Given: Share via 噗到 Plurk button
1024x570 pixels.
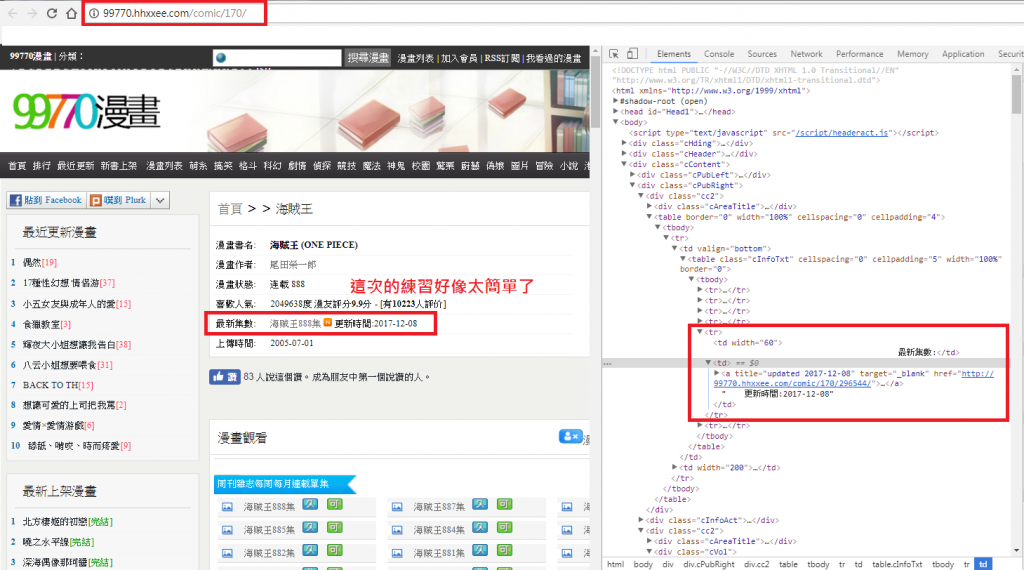Looking at the screenshot, I should [118, 200].
